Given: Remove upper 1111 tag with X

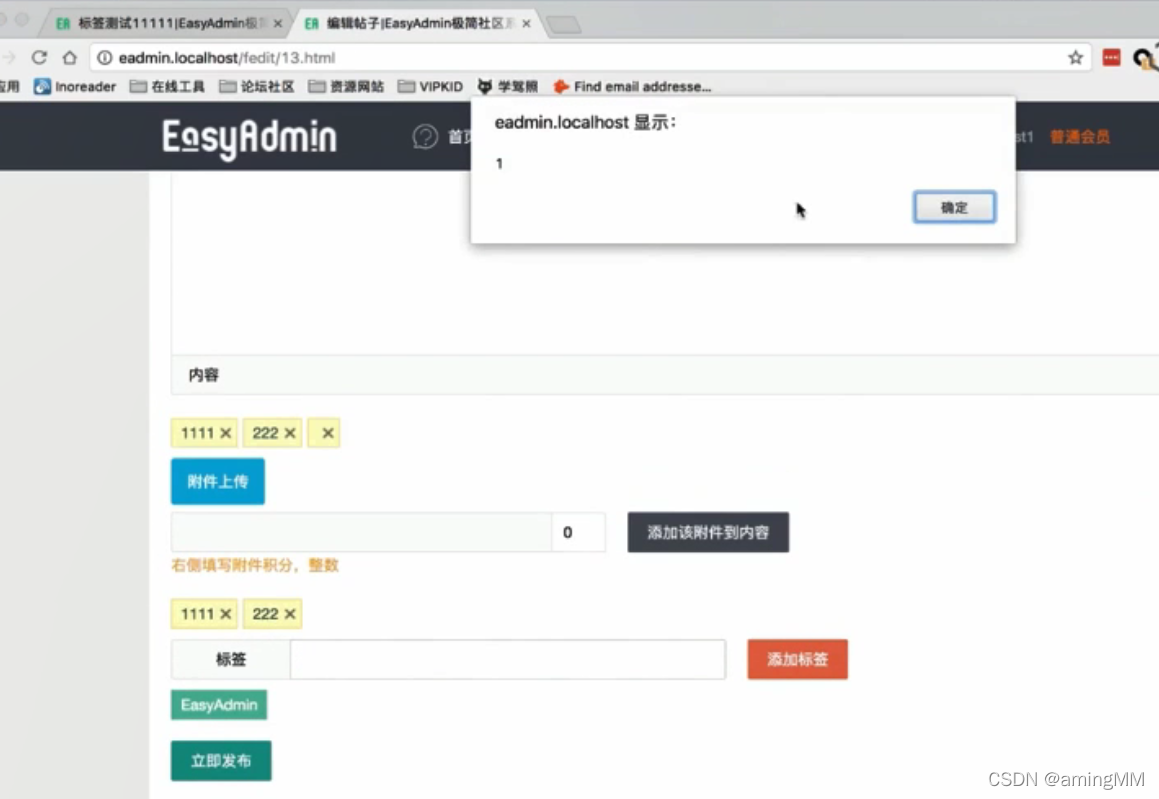Looking at the screenshot, I should tap(225, 433).
